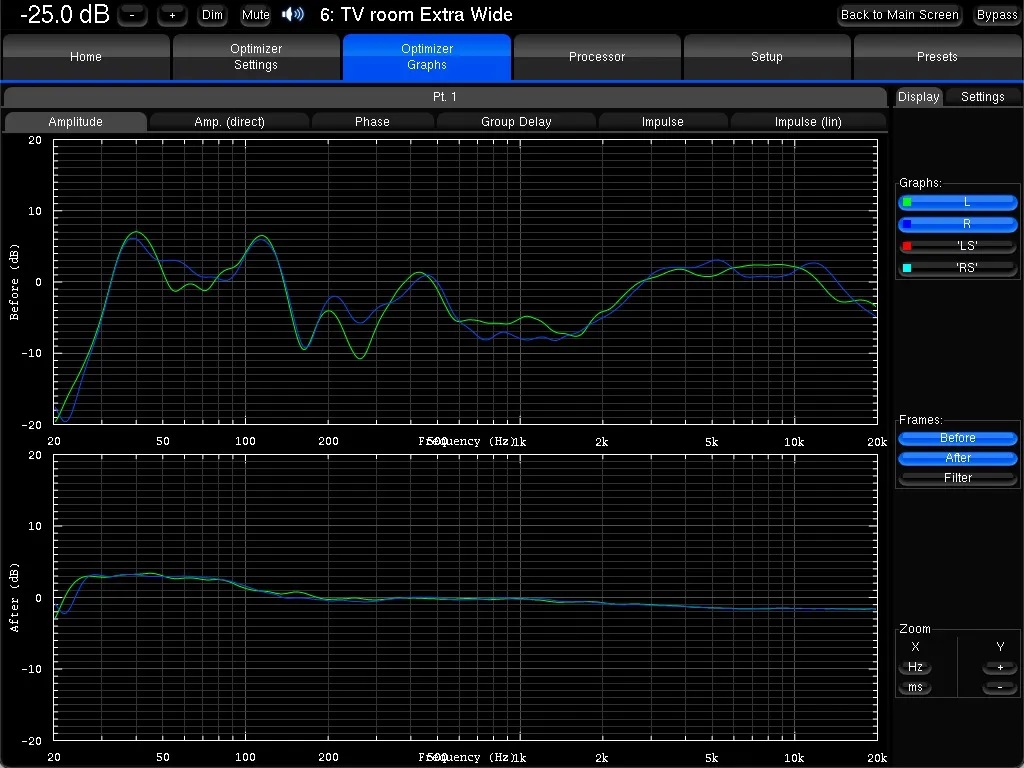
Task: Increase volume with the top plus button
Action: [x=172, y=15]
